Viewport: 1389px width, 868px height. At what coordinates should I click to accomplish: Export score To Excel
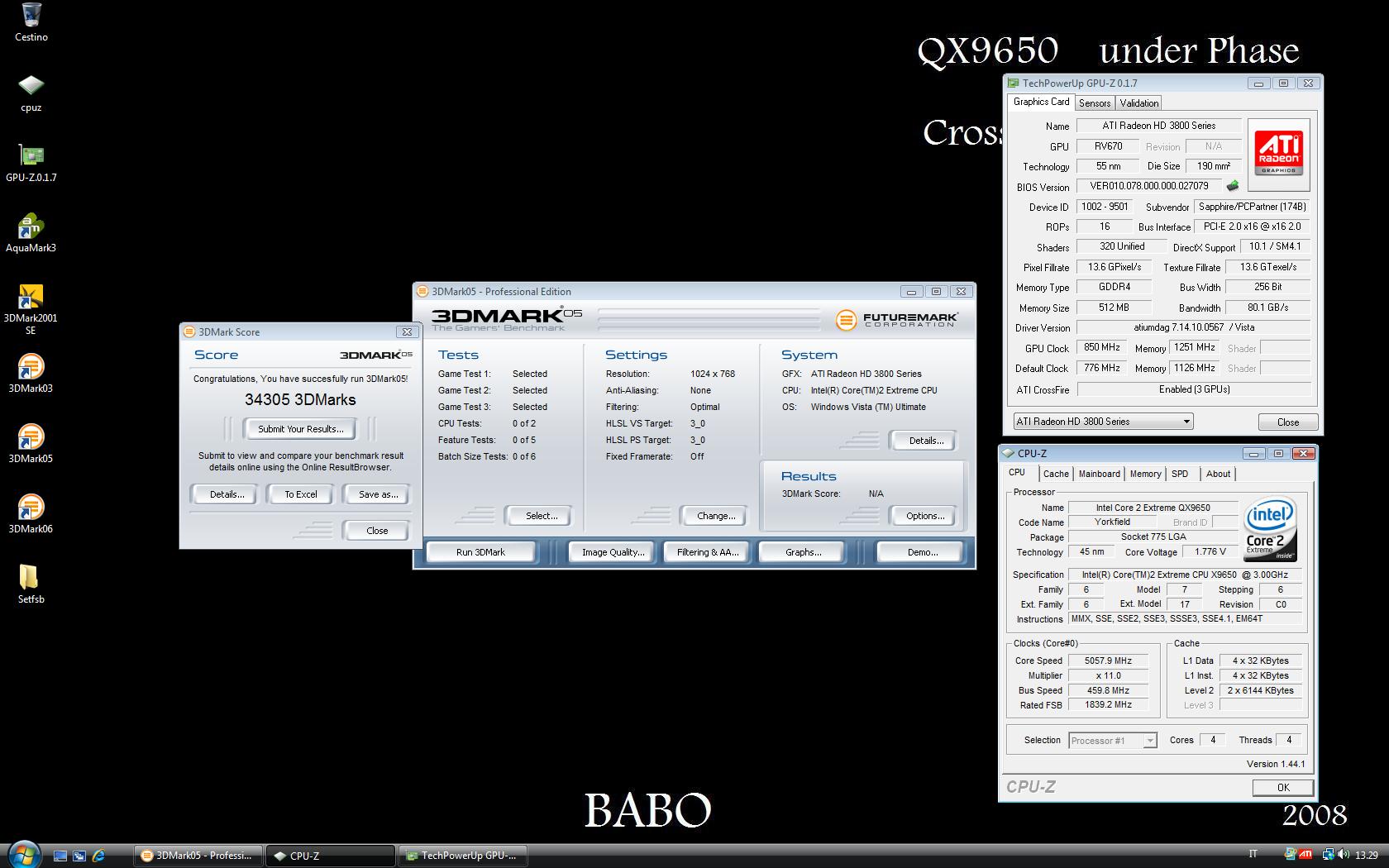(x=301, y=494)
